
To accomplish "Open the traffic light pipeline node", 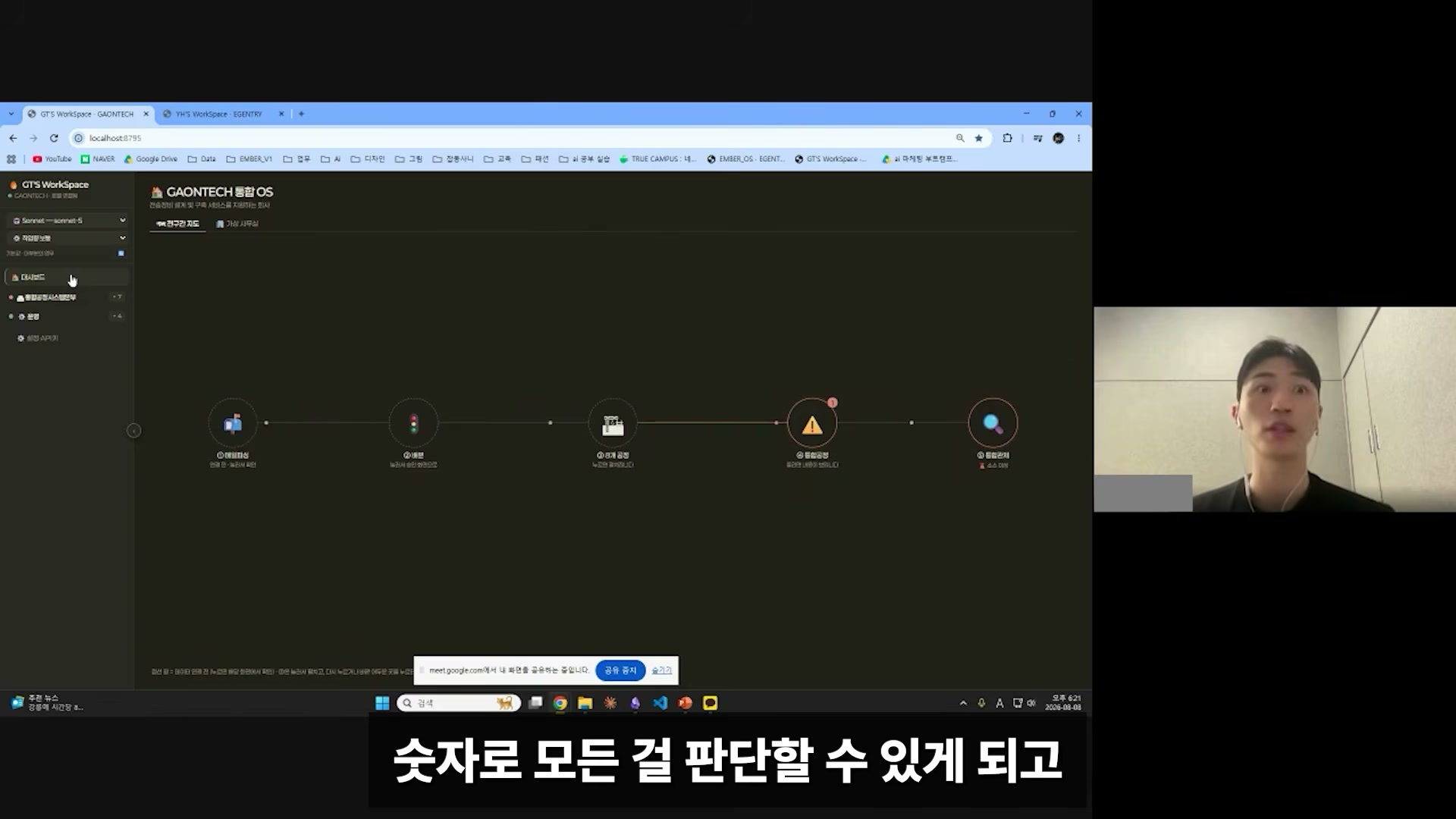I will tap(413, 423).
